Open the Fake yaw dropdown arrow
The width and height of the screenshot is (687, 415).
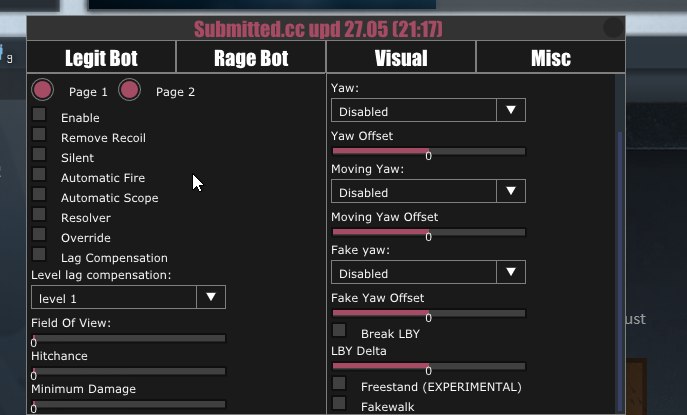pyautogui.click(x=511, y=272)
